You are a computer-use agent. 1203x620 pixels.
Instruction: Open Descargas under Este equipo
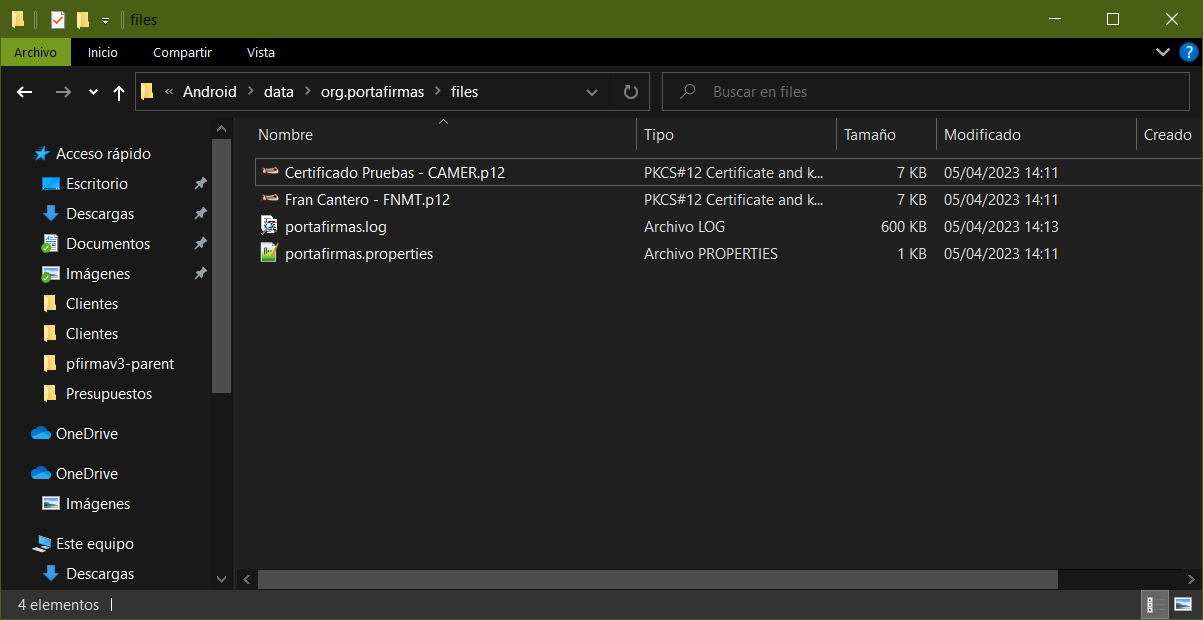click(100, 574)
